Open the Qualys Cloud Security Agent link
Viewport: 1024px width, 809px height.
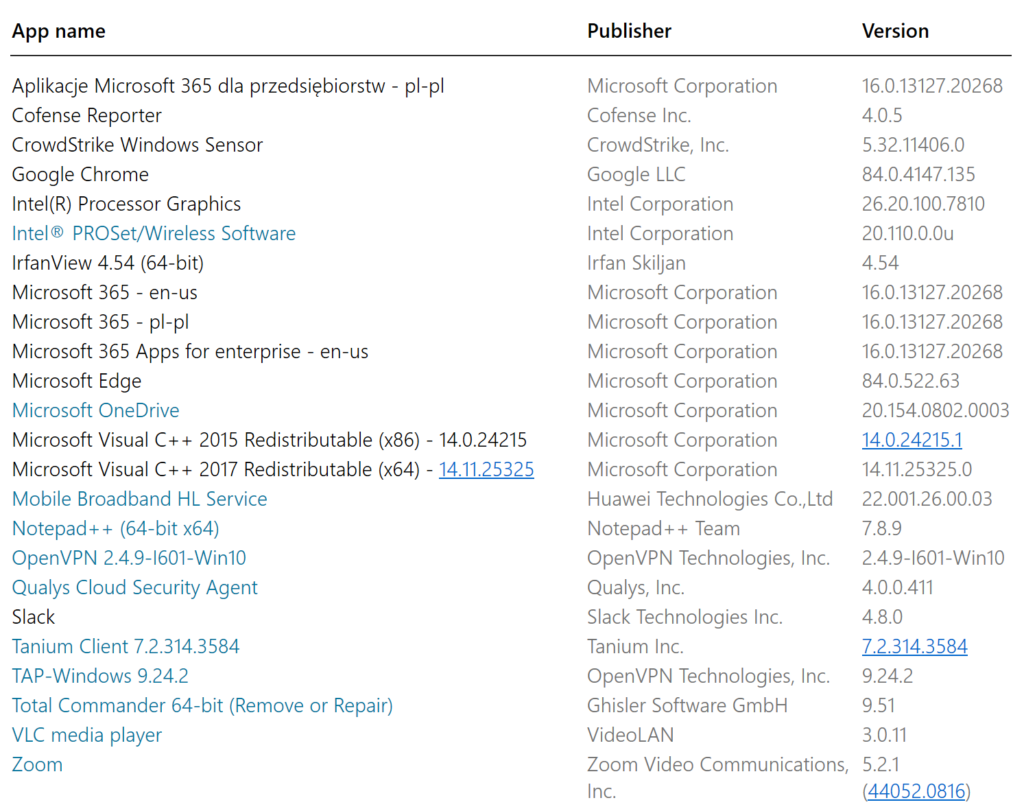135,587
